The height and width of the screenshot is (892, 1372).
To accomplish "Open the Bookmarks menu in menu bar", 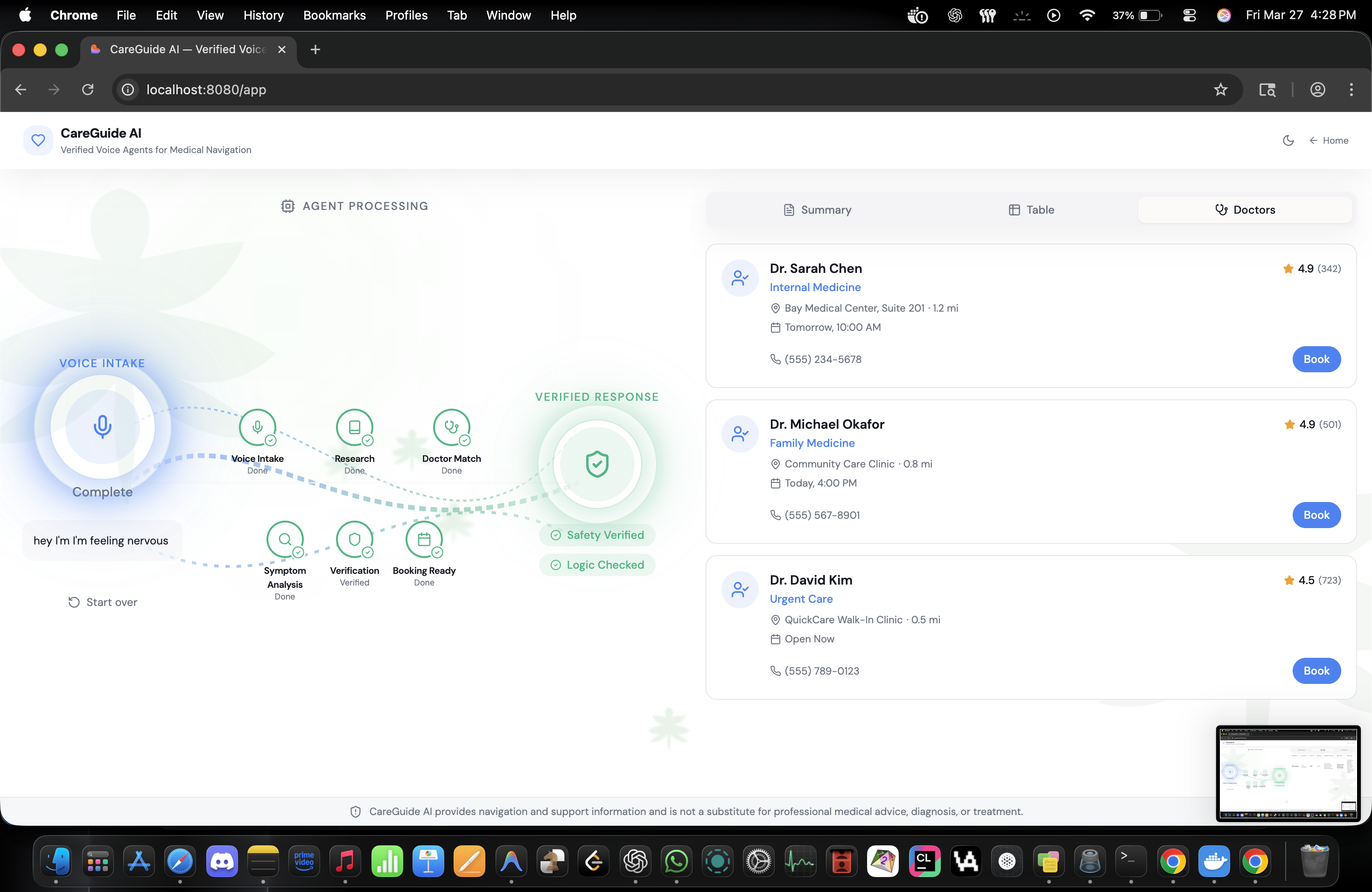I will point(334,15).
